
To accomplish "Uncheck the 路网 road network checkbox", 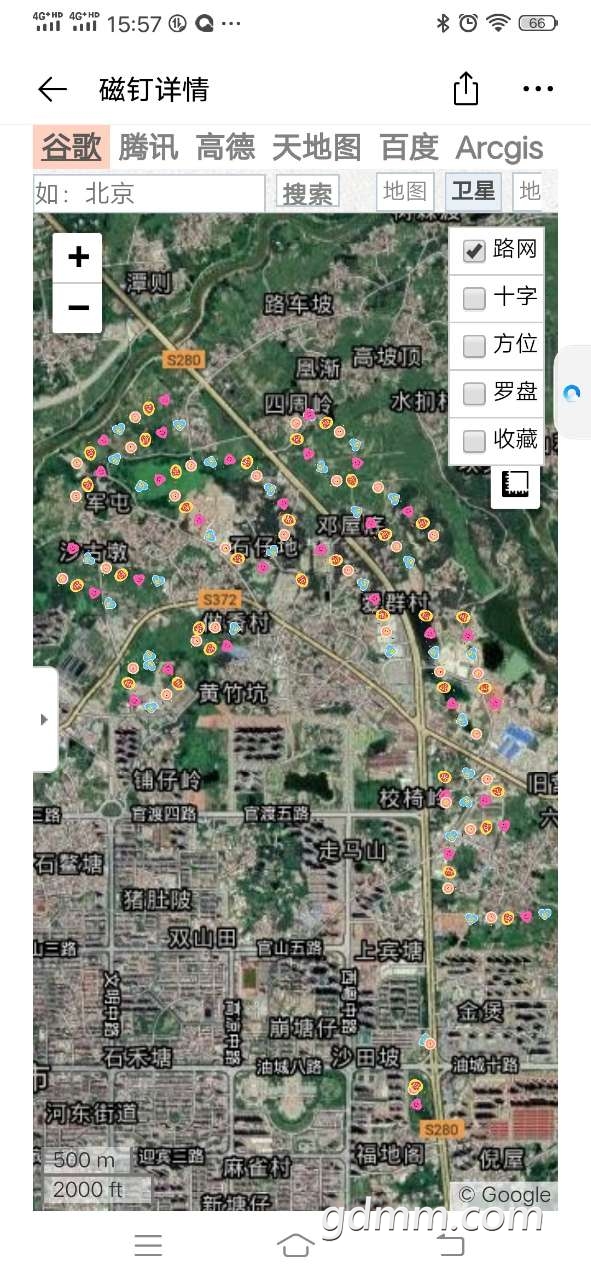I will [474, 251].
